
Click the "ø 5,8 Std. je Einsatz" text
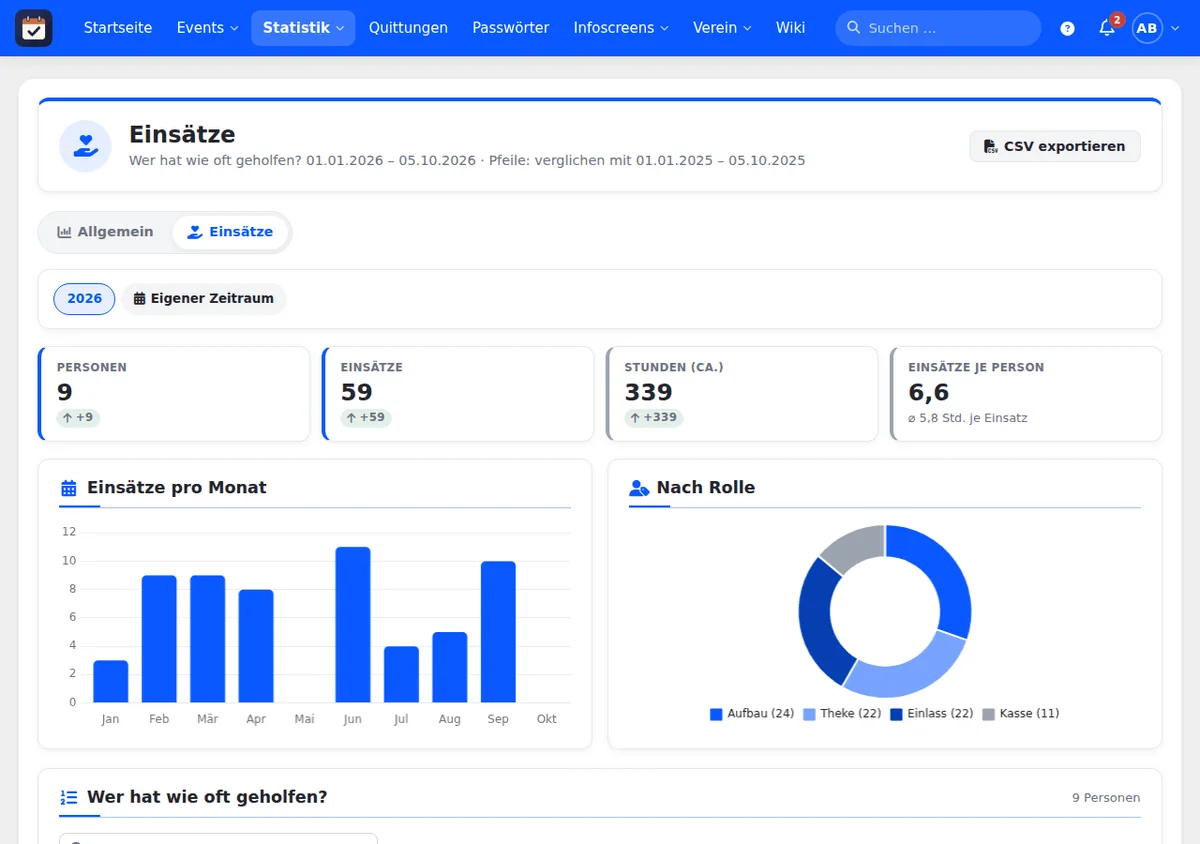pos(968,418)
